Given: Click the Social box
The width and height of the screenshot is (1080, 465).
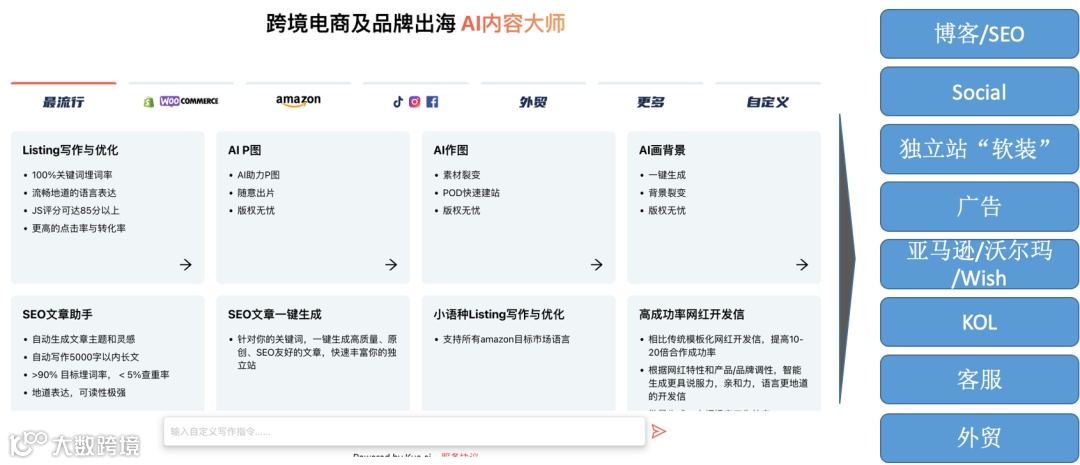Looking at the screenshot, I should [979, 91].
